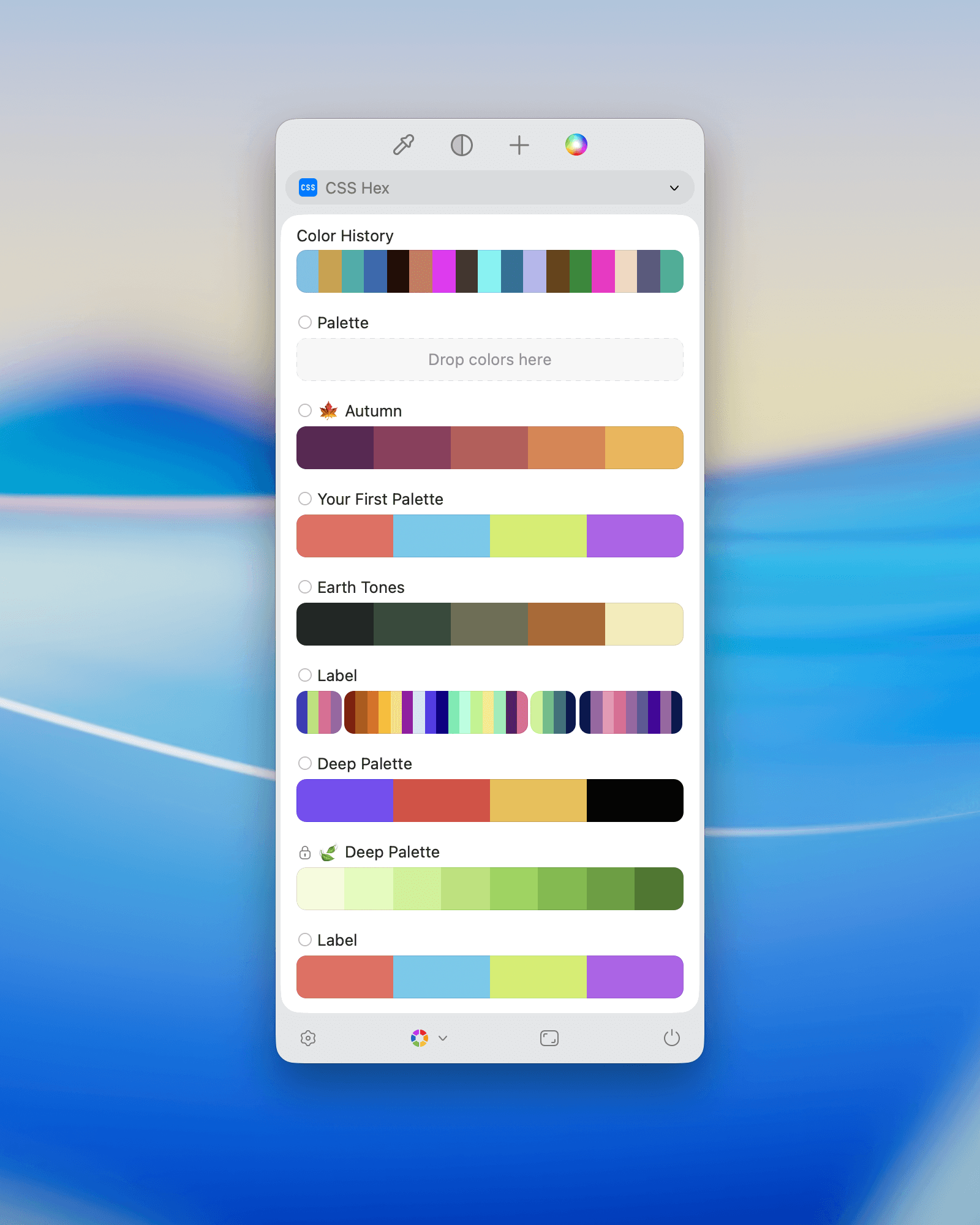This screenshot has width=980, height=1225.
Task: Select lime yellow swatch in Your First Palette
Action: click(538, 536)
